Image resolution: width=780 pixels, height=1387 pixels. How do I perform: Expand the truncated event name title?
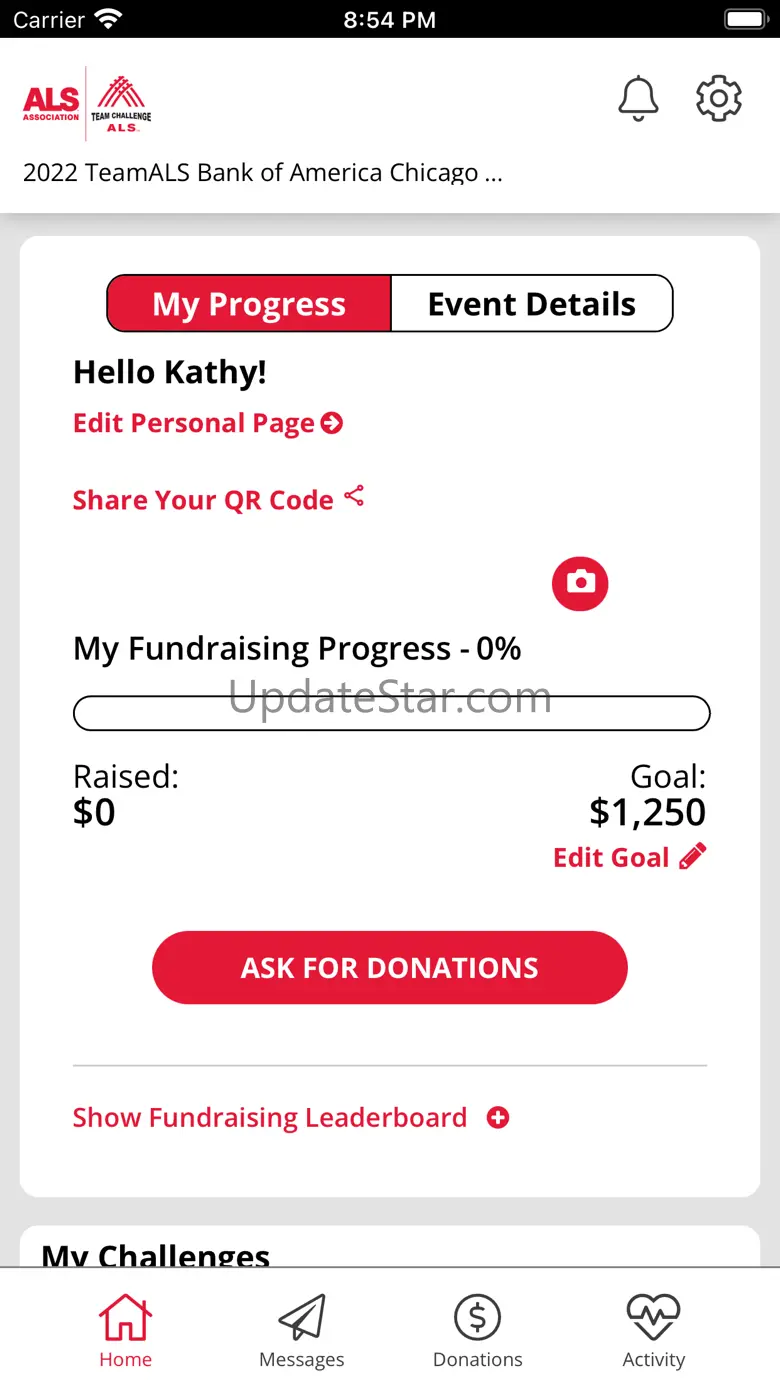pyautogui.click(x=262, y=172)
